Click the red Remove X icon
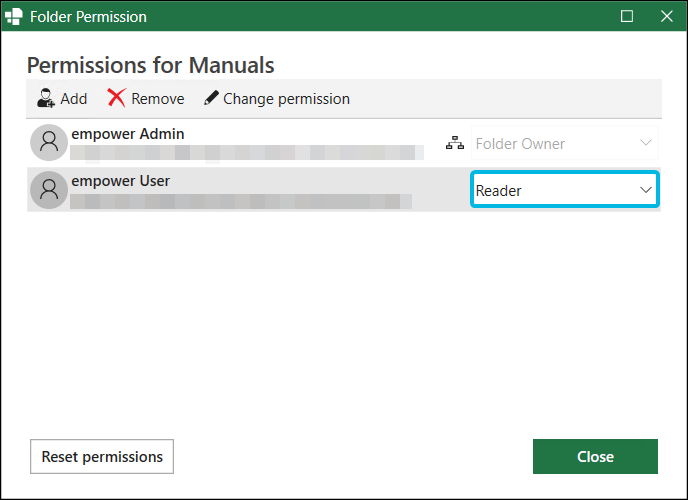 116,98
